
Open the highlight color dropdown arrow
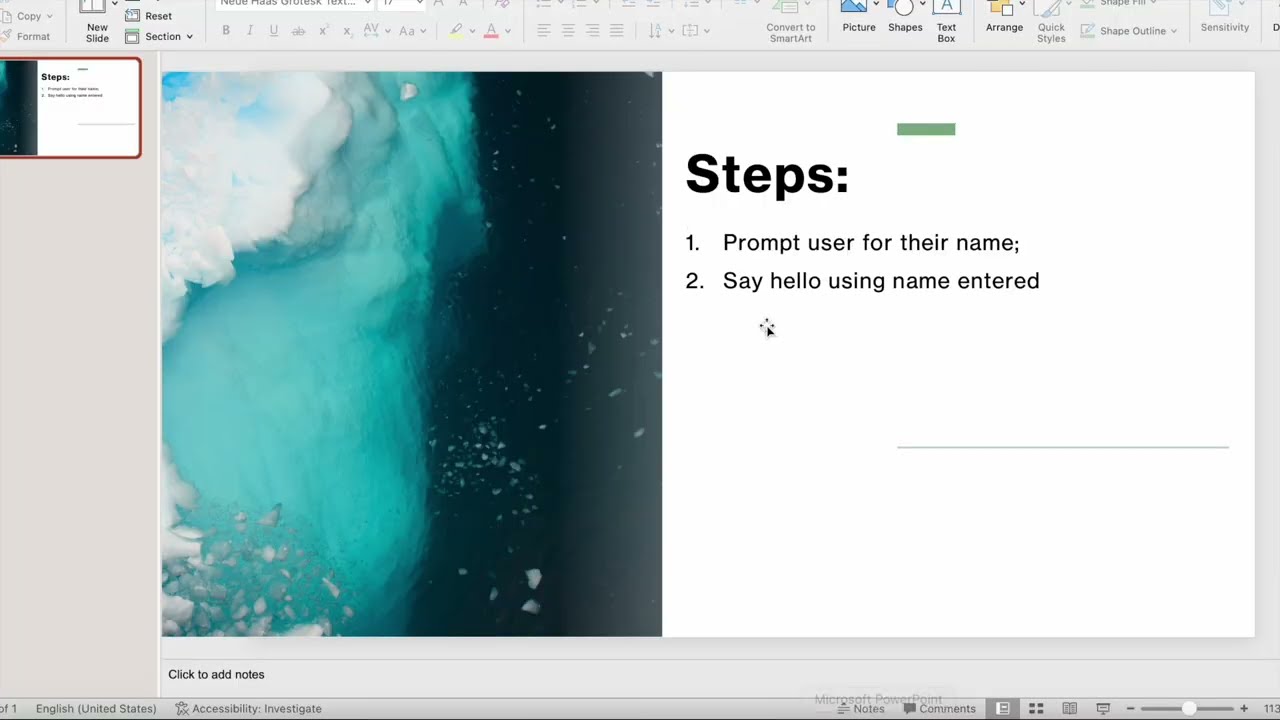472,32
